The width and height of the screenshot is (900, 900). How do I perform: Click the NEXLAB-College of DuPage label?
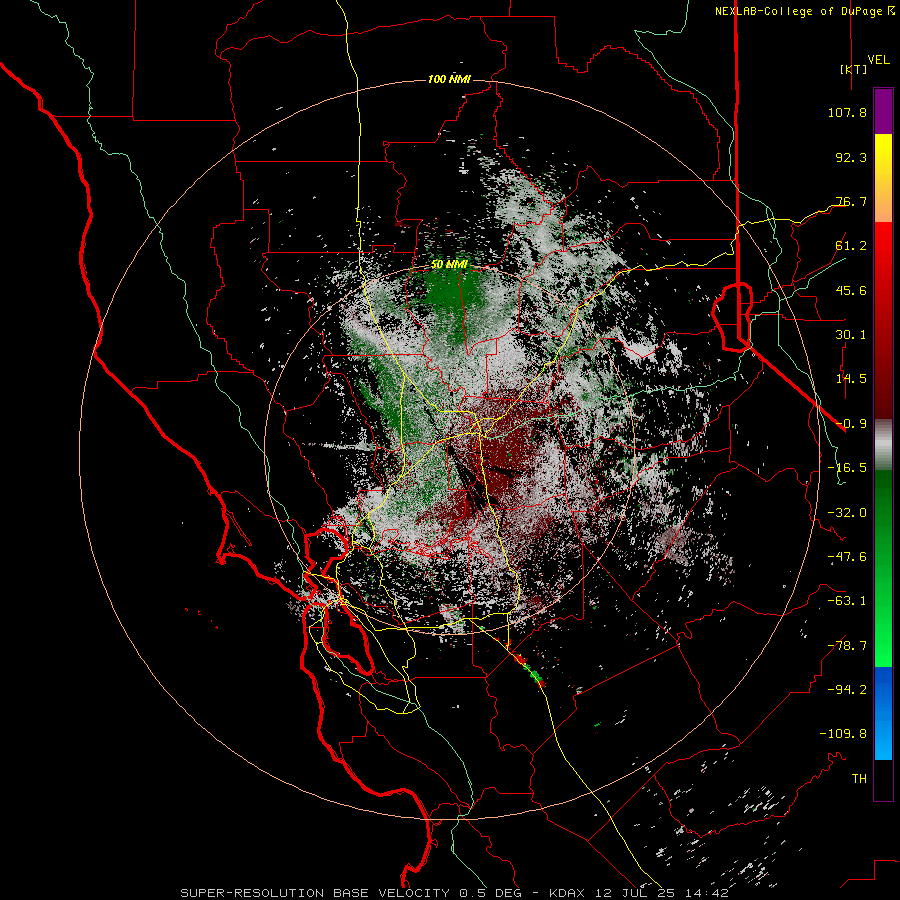pos(804,11)
